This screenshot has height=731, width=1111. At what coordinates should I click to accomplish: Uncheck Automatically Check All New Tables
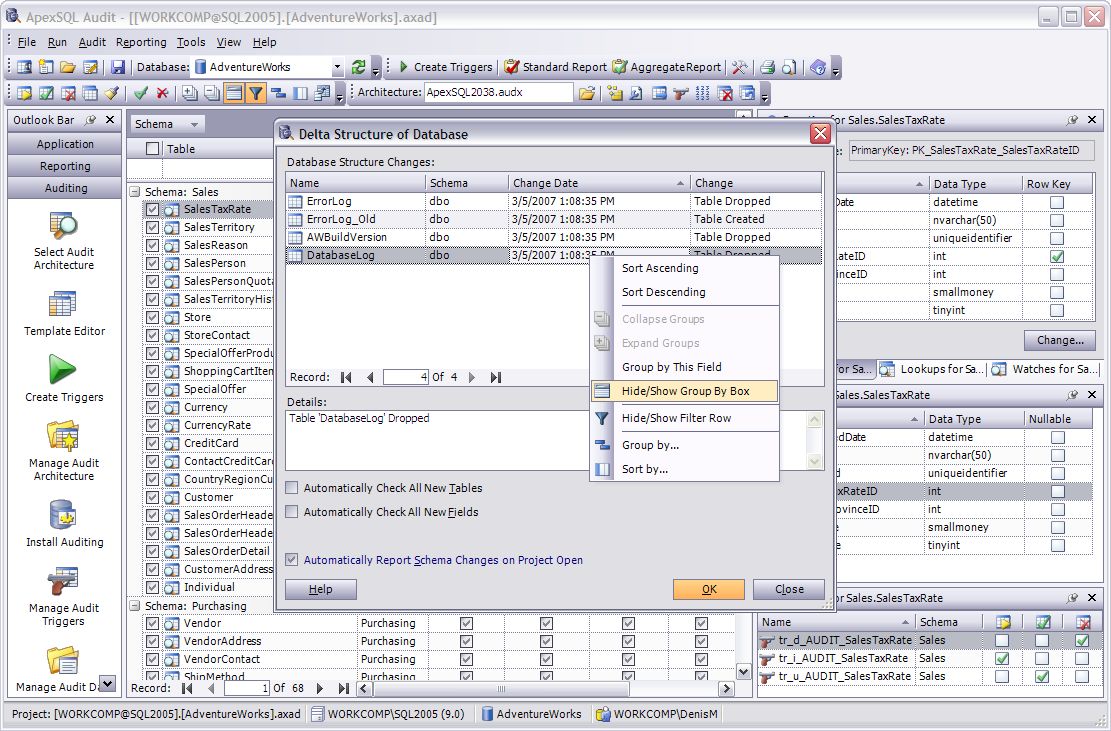click(294, 490)
